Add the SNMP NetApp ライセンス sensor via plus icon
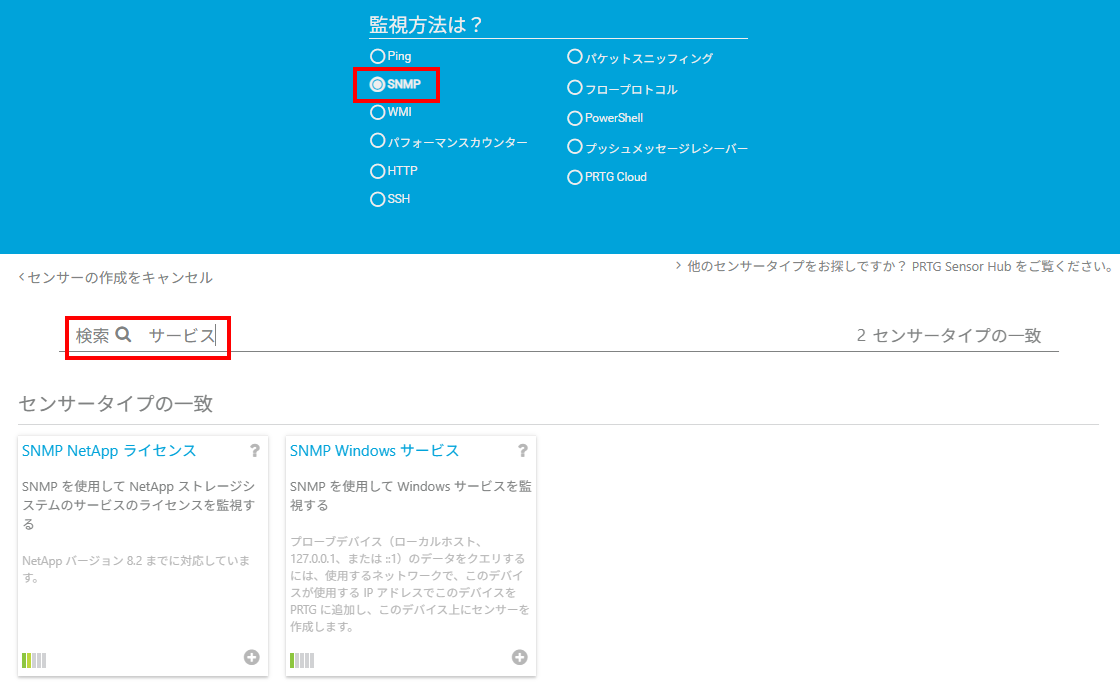This screenshot has width=1120, height=698. pyautogui.click(x=251, y=657)
